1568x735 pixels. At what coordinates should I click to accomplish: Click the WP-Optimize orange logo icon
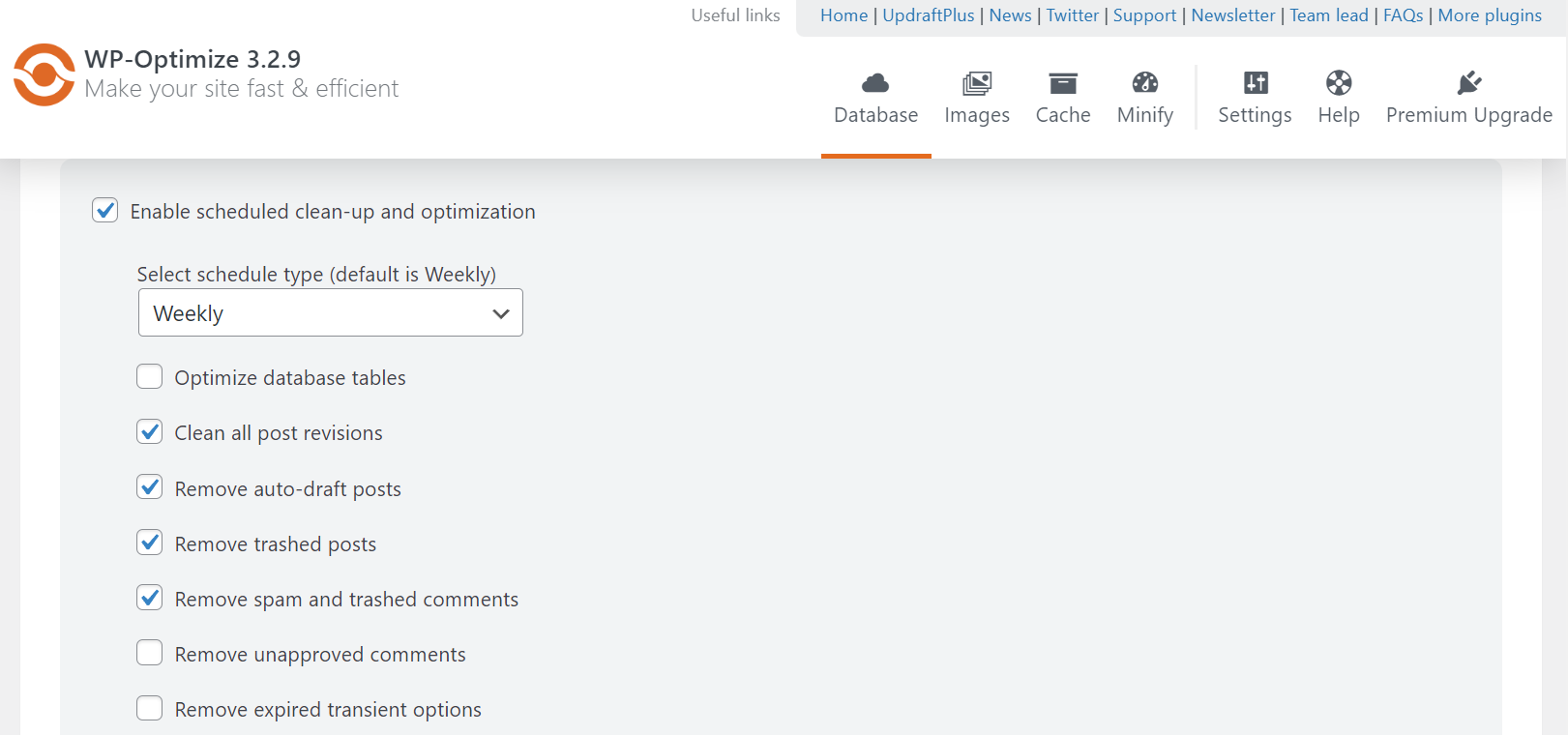tap(44, 74)
